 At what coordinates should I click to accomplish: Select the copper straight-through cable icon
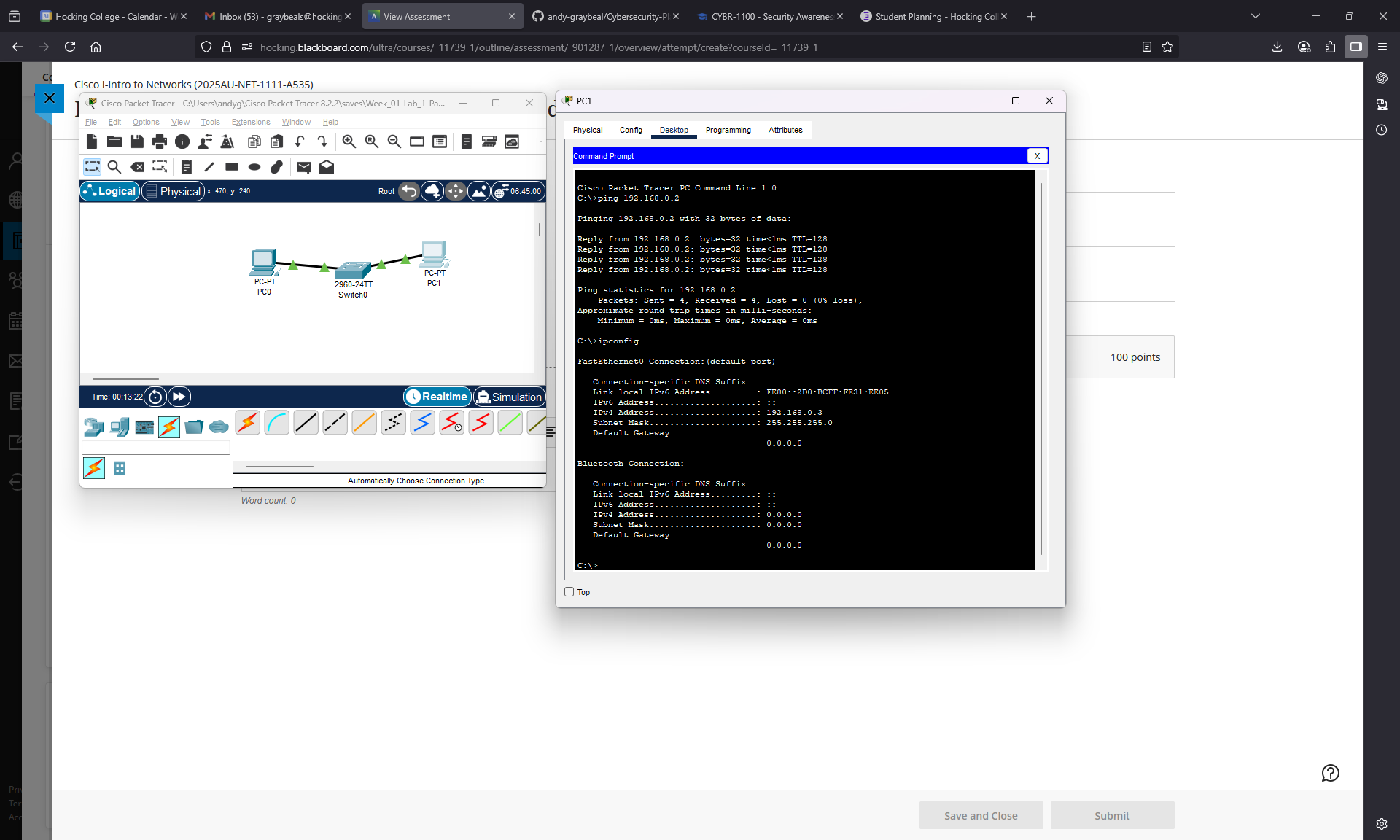pyautogui.click(x=306, y=423)
